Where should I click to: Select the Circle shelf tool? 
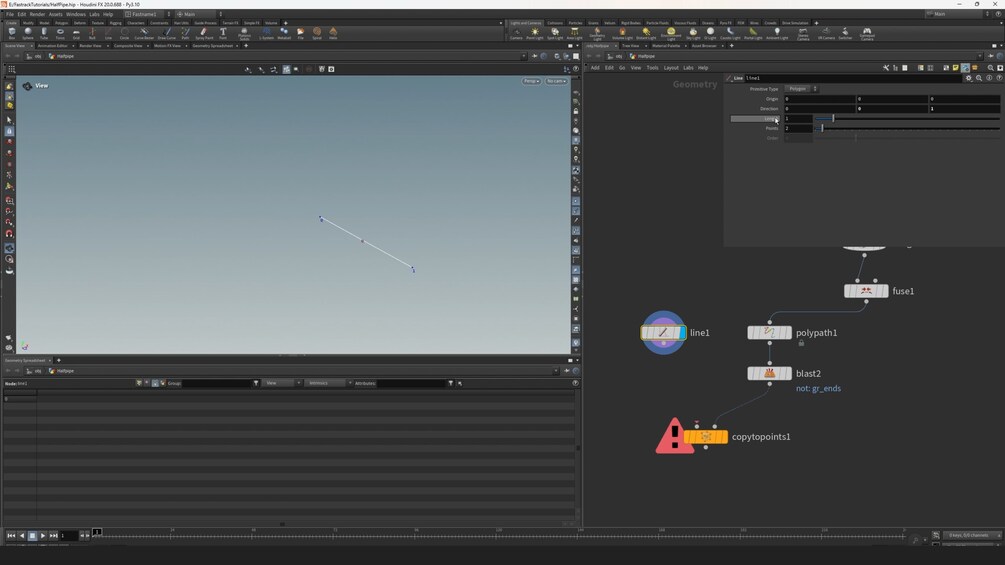[x=124, y=33]
